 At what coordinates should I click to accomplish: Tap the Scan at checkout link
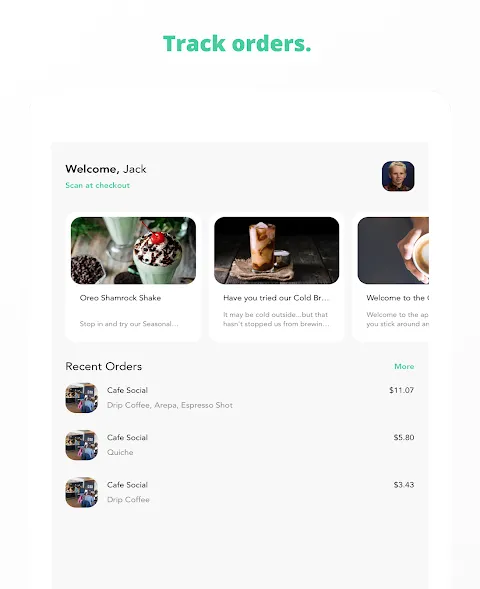click(x=98, y=185)
